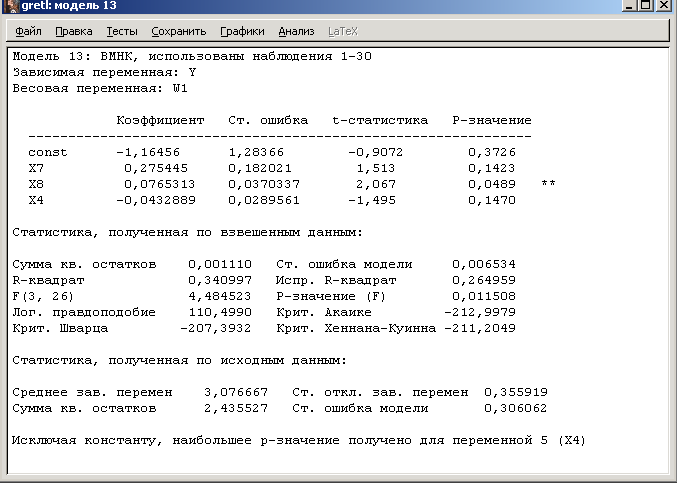
Task: Click P-value 0,3726
Action: pyautogui.click(x=492, y=152)
